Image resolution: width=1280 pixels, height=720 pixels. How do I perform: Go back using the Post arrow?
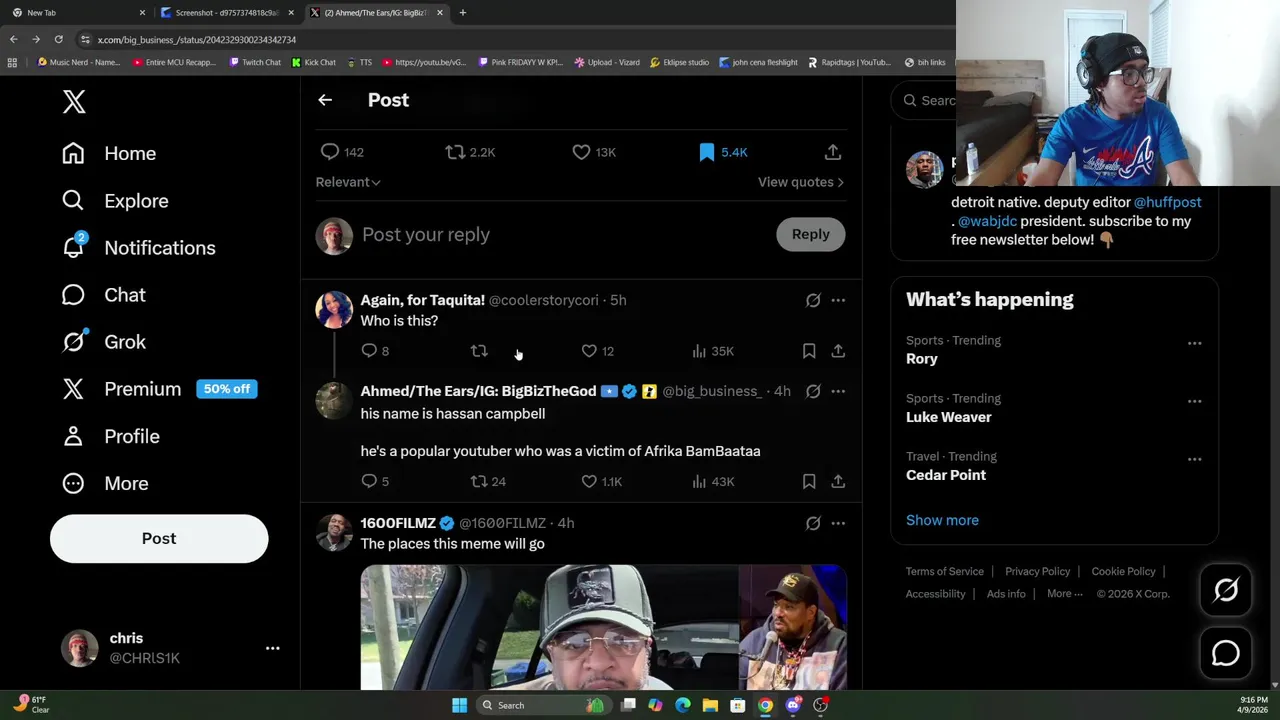click(325, 100)
